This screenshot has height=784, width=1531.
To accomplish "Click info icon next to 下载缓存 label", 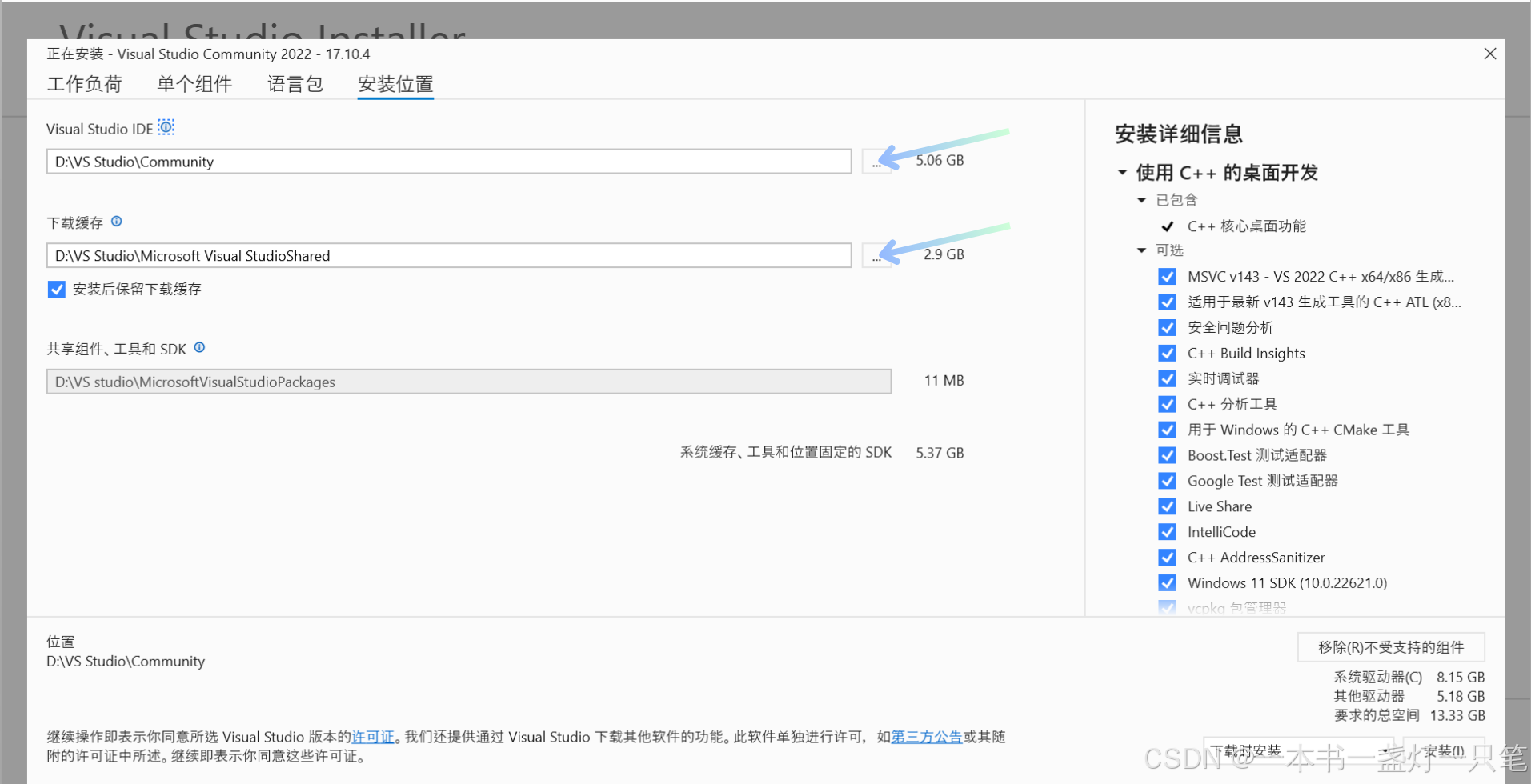I will click(117, 222).
